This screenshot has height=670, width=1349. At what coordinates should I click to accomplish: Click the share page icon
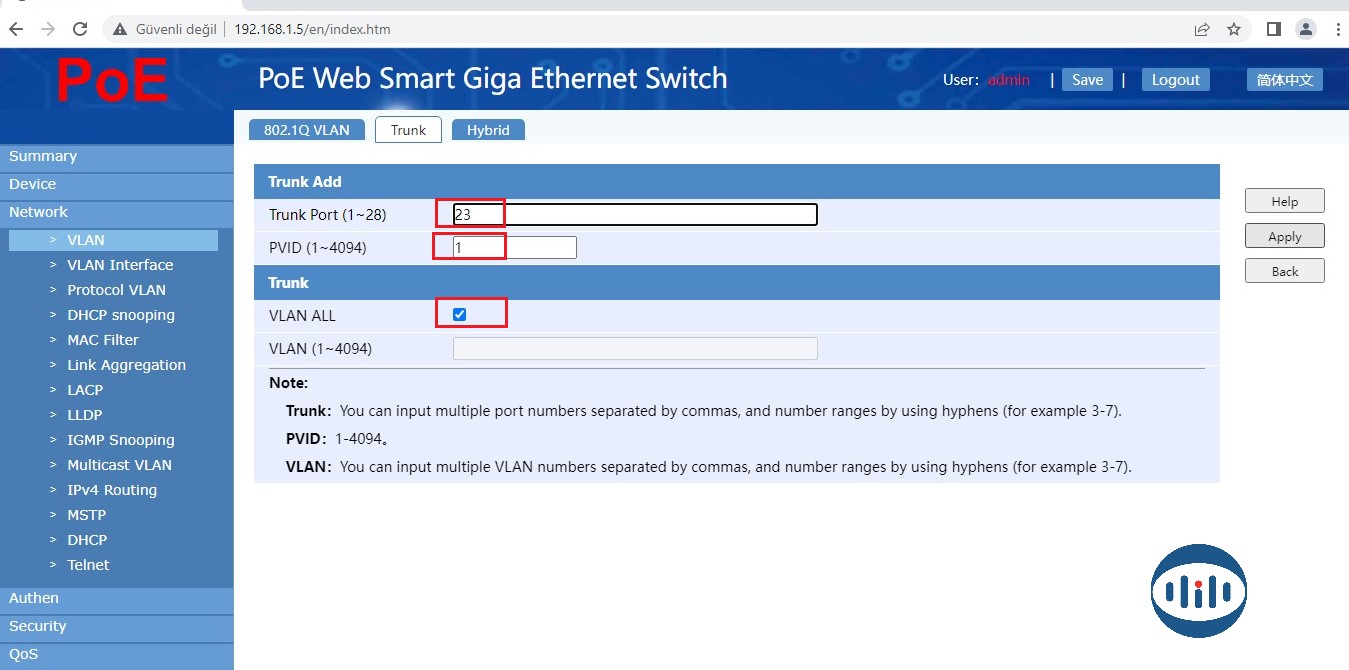click(1202, 29)
